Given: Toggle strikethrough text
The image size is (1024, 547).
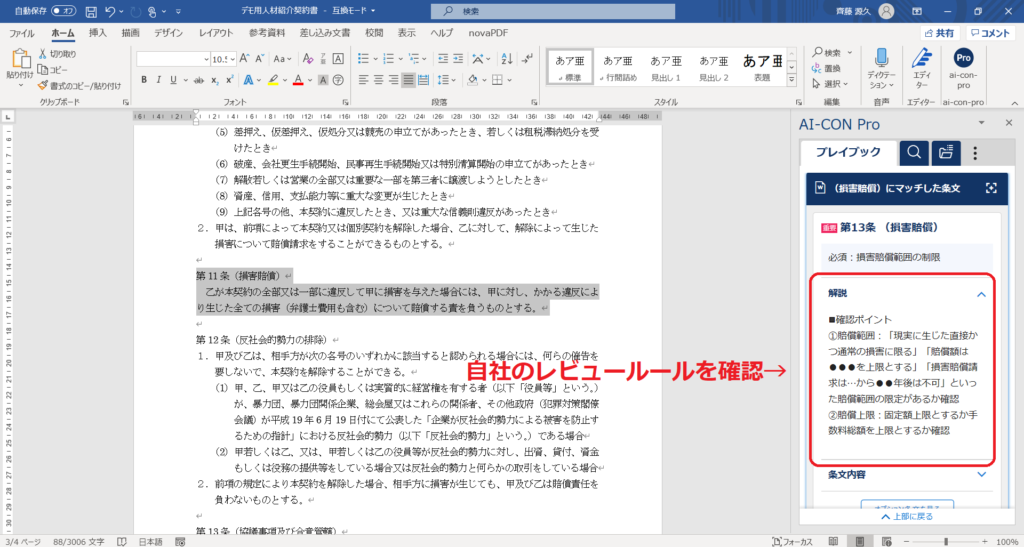Looking at the screenshot, I should click(199, 80).
